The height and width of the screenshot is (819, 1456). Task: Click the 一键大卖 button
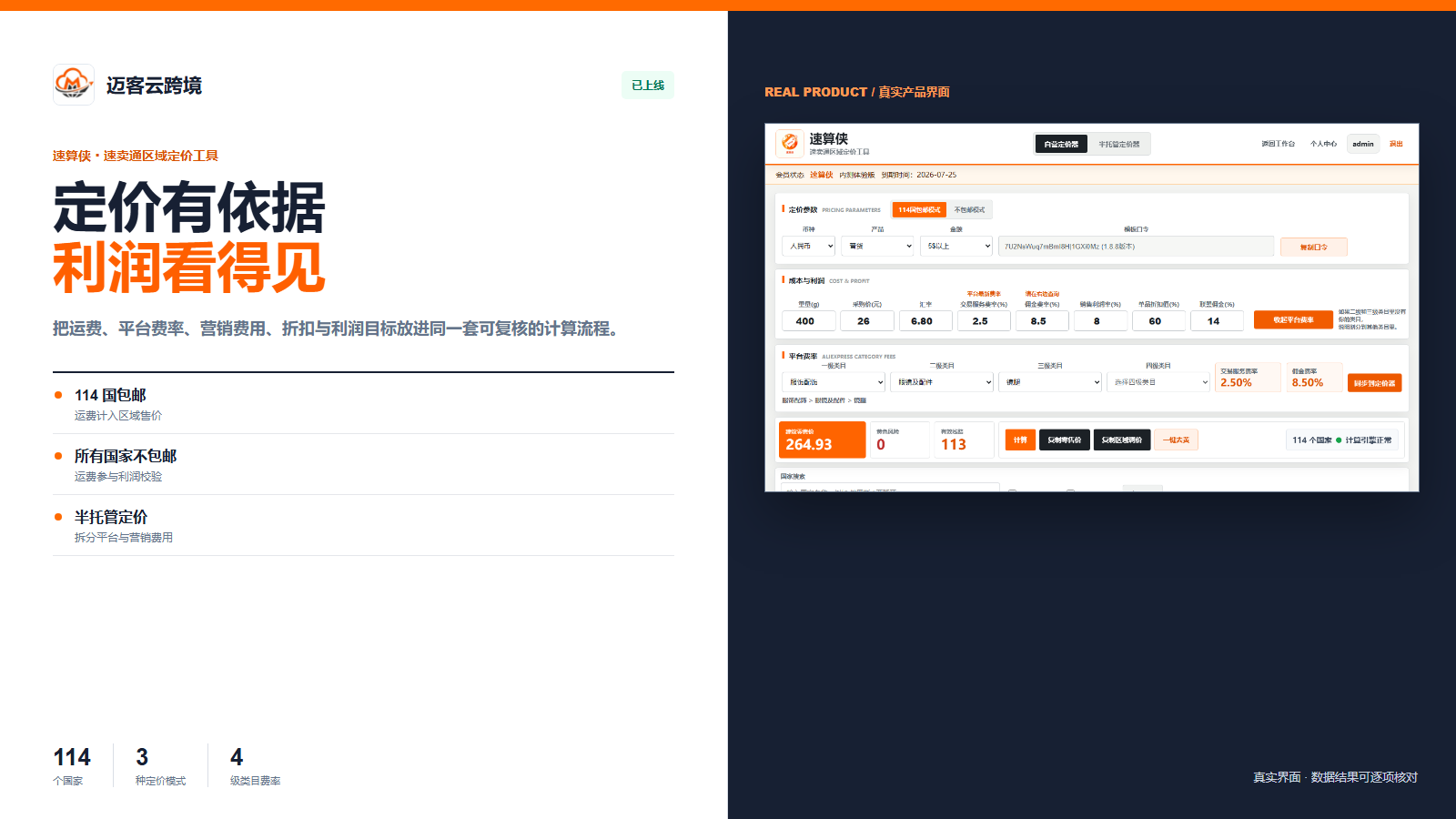tap(1177, 440)
